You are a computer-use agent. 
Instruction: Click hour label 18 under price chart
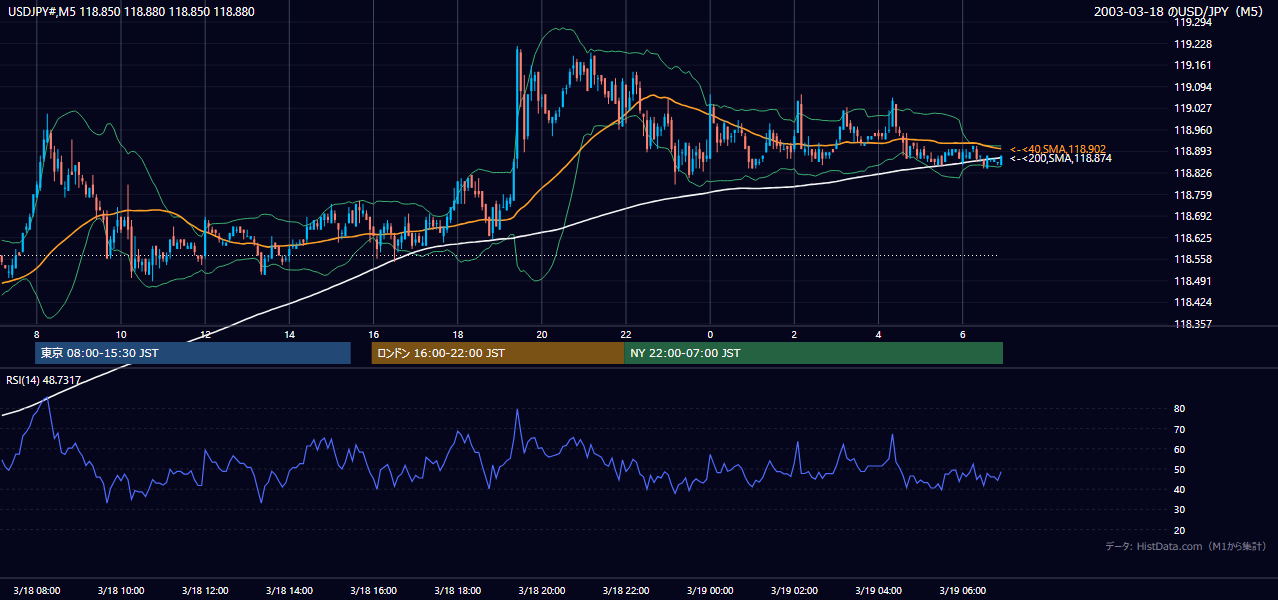coord(457,333)
